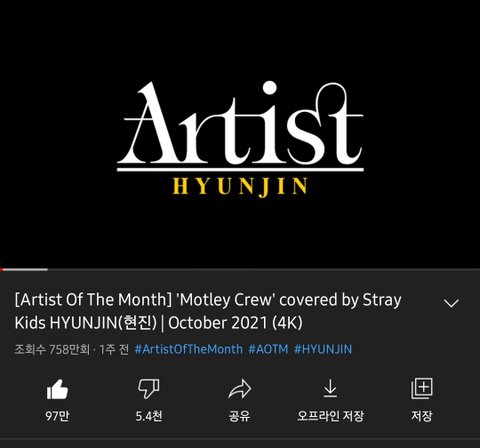Open the #AOTM hashtag link
The width and height of the screenshot is (480, 448).
point(268,349)
